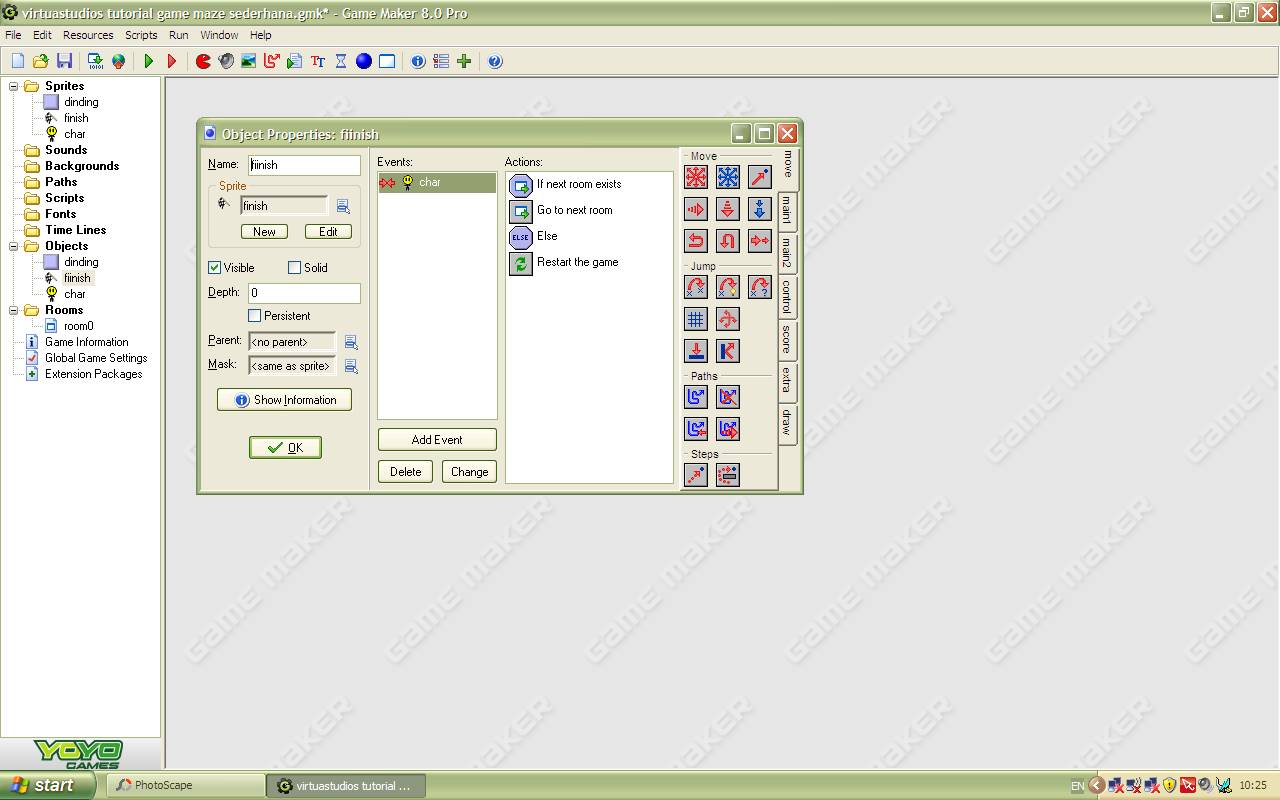1280x800 pixels.
Task: Open the Scripts menu
Action: [x=141, y=35]
